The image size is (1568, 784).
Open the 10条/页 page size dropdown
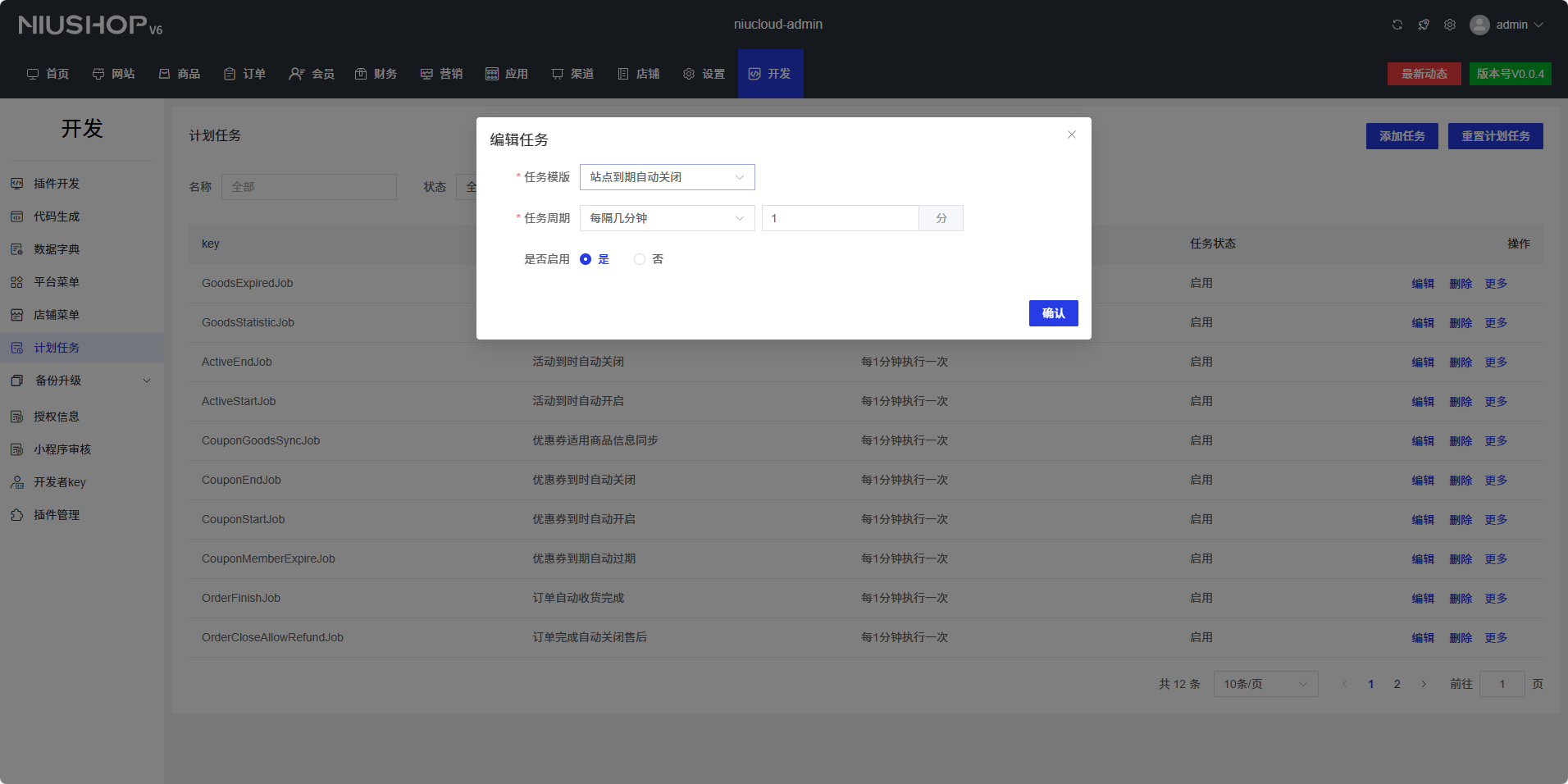click(x=1265, y=684)
